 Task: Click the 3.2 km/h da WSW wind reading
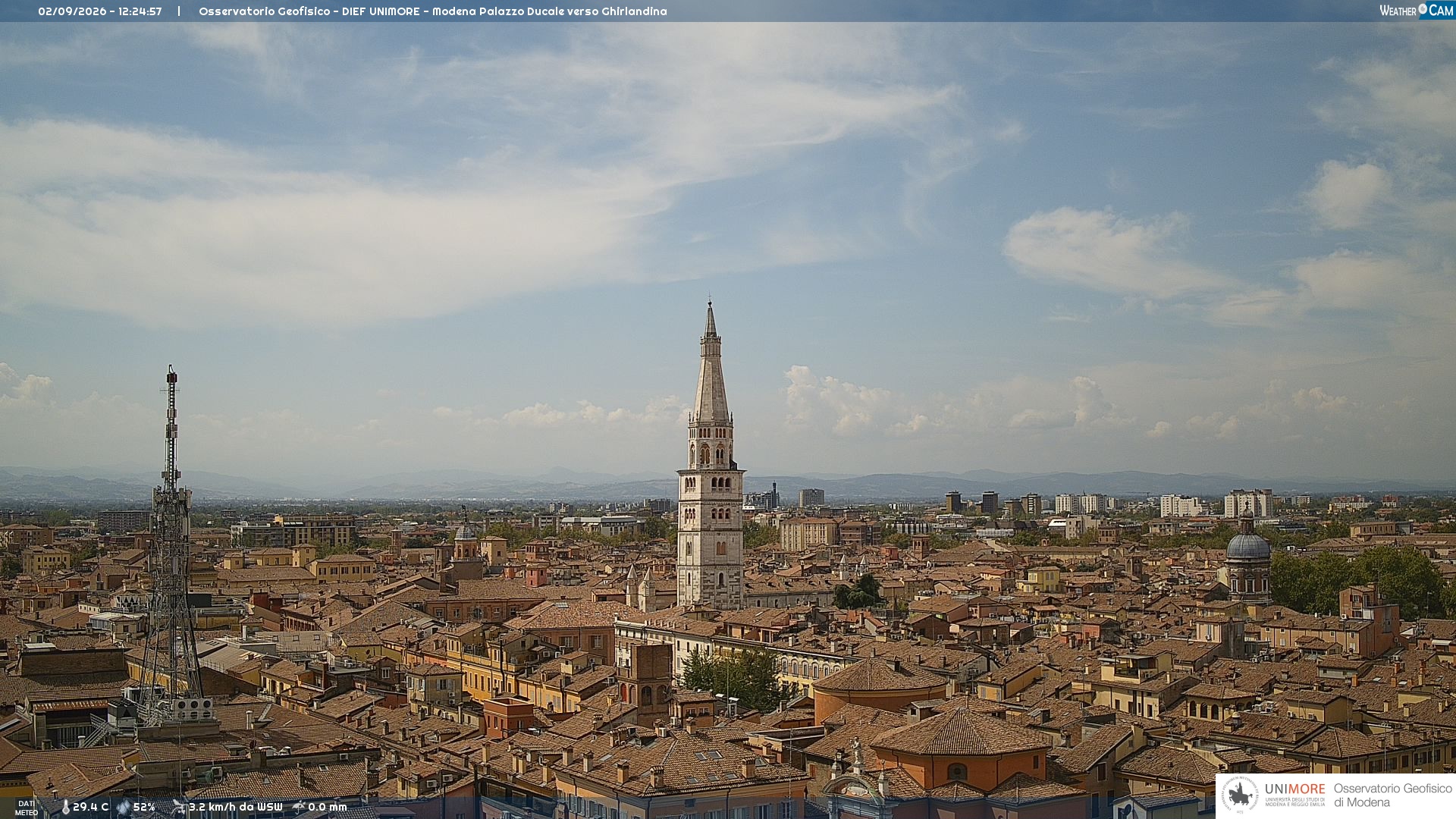tap(236, 807)
